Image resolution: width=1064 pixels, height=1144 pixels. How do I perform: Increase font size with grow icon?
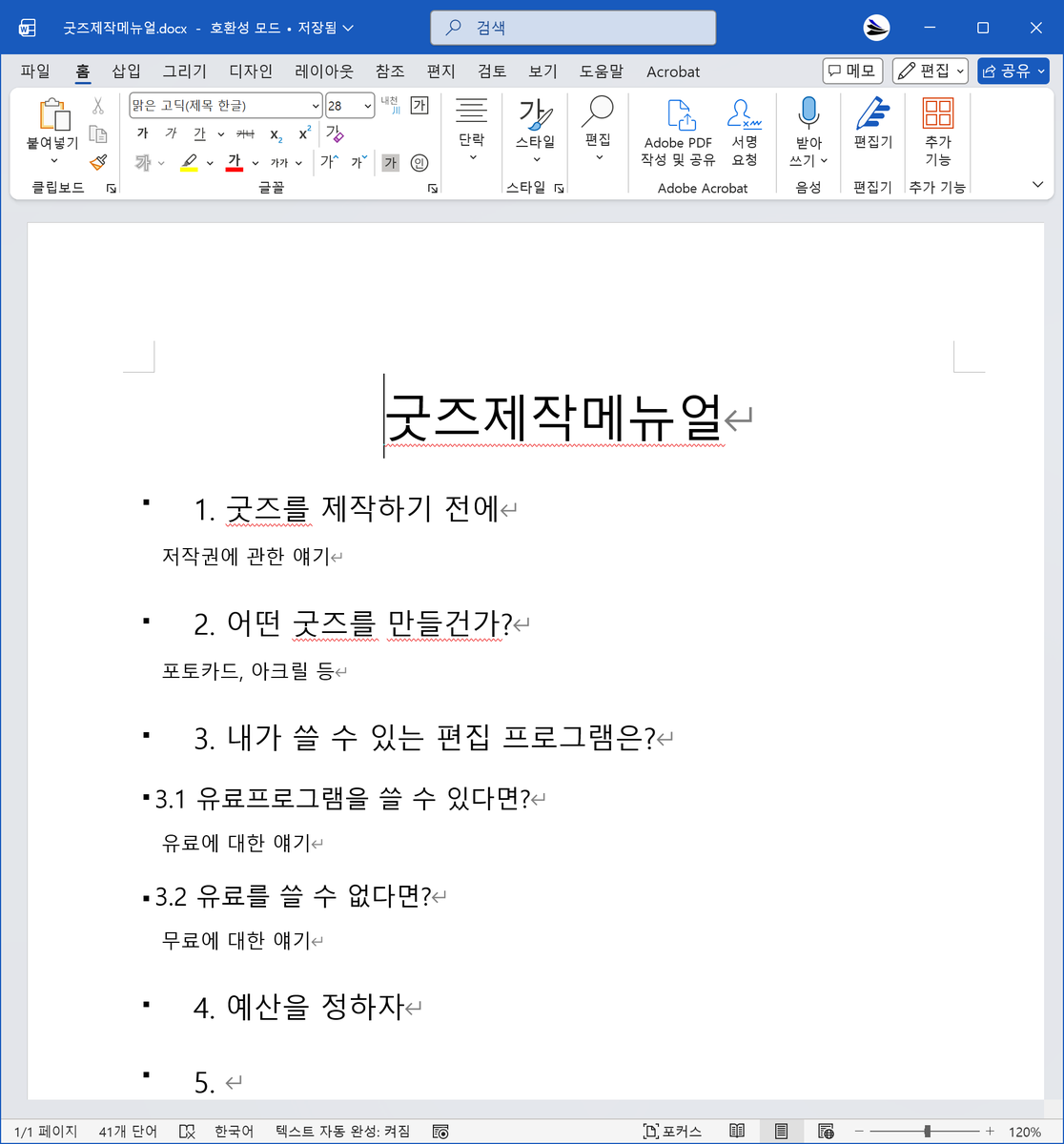tap(329, 163)
